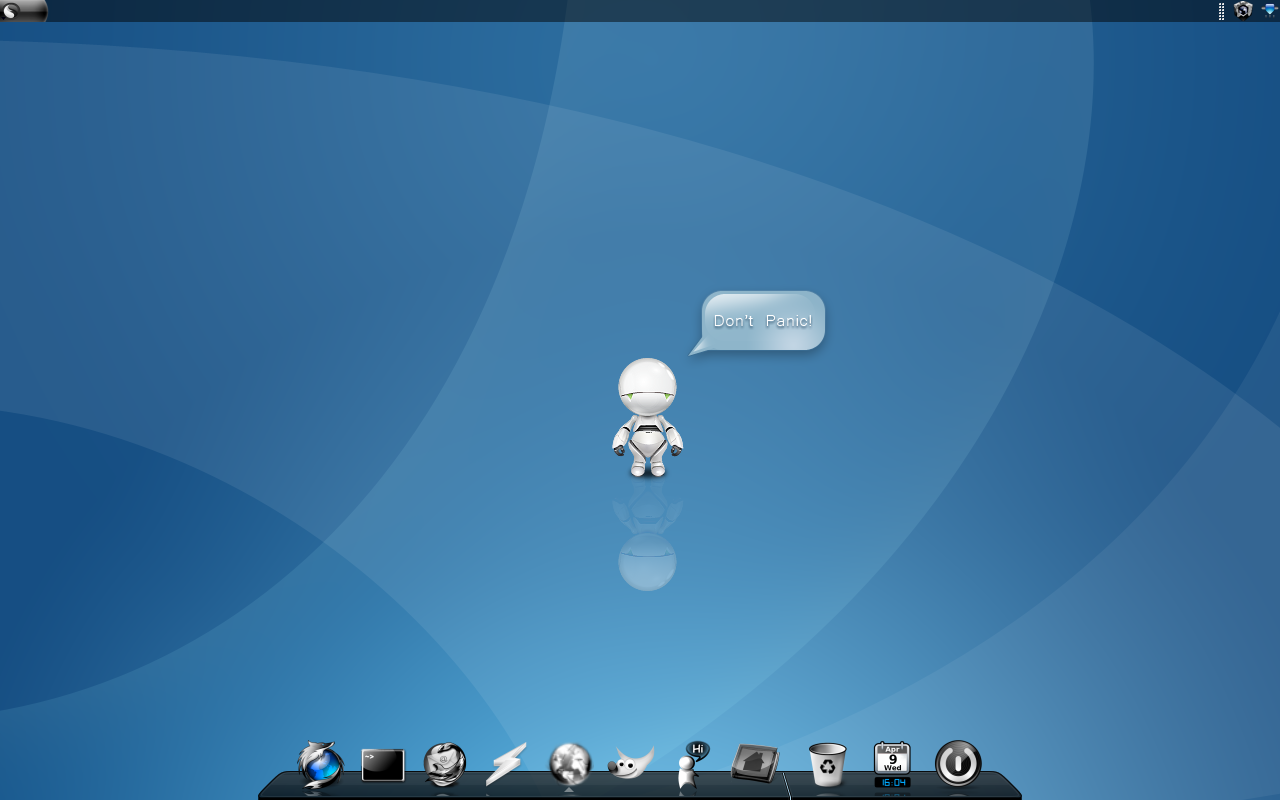Open the home folder dock icon

click(x=755, y=763)
